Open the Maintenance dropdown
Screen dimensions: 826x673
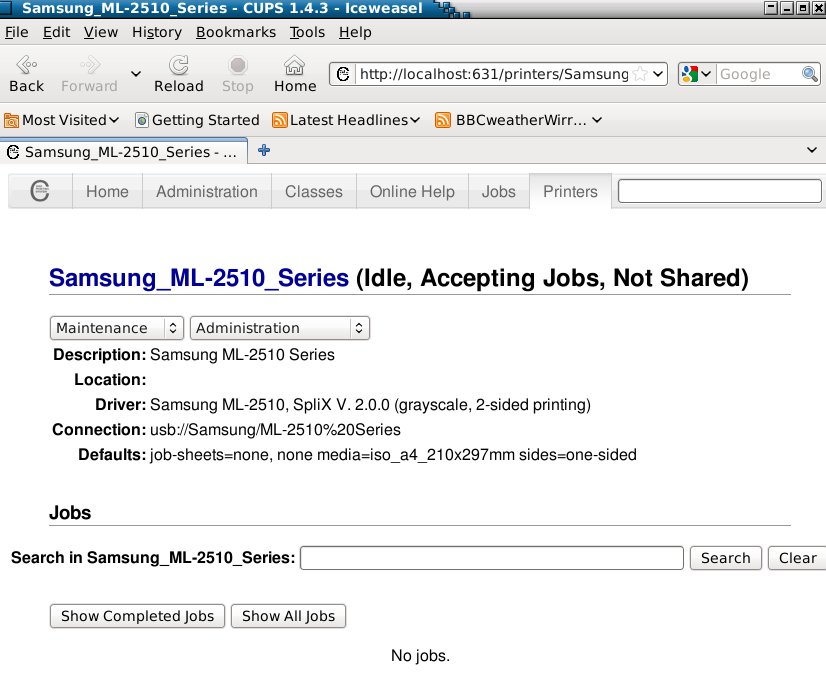[116, 328]
